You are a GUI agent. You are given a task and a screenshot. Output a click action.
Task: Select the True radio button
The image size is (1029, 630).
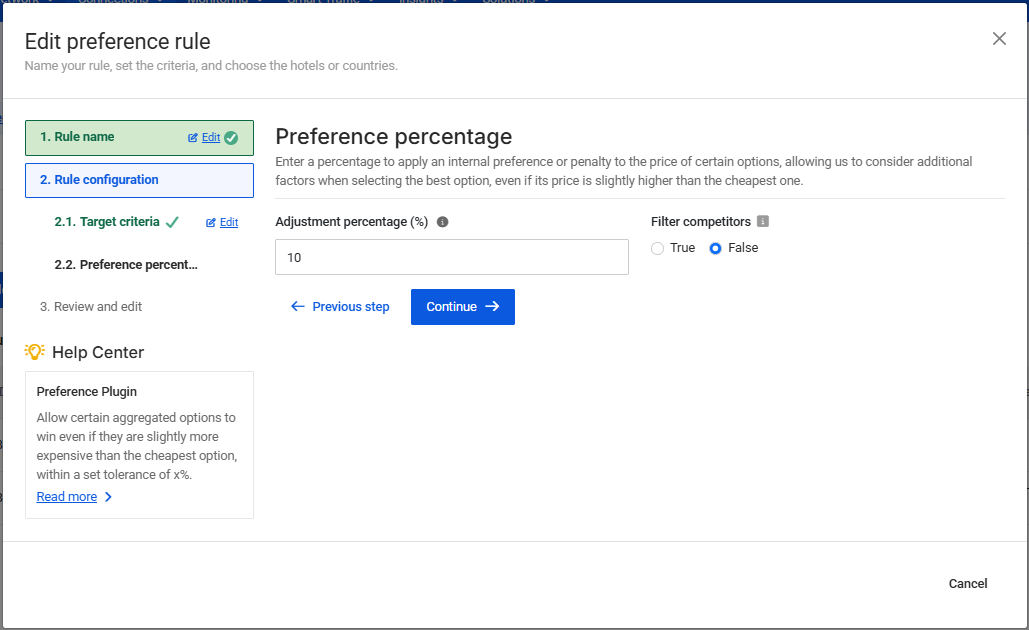tap(658, 247)
